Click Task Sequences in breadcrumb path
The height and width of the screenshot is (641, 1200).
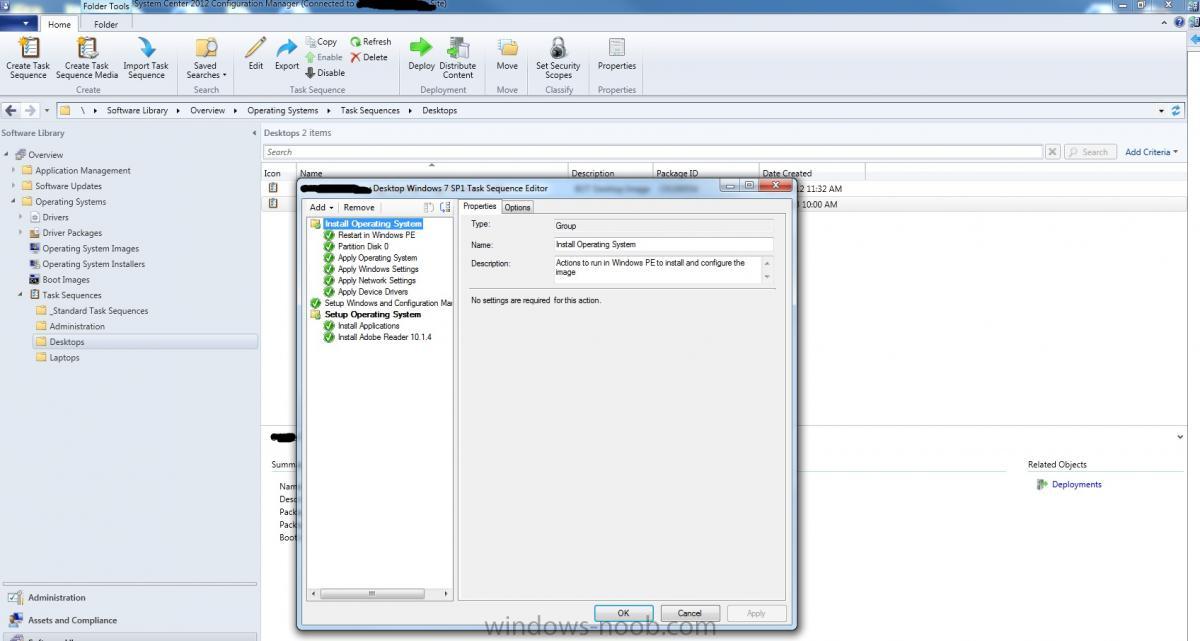[x=369, y=110]
